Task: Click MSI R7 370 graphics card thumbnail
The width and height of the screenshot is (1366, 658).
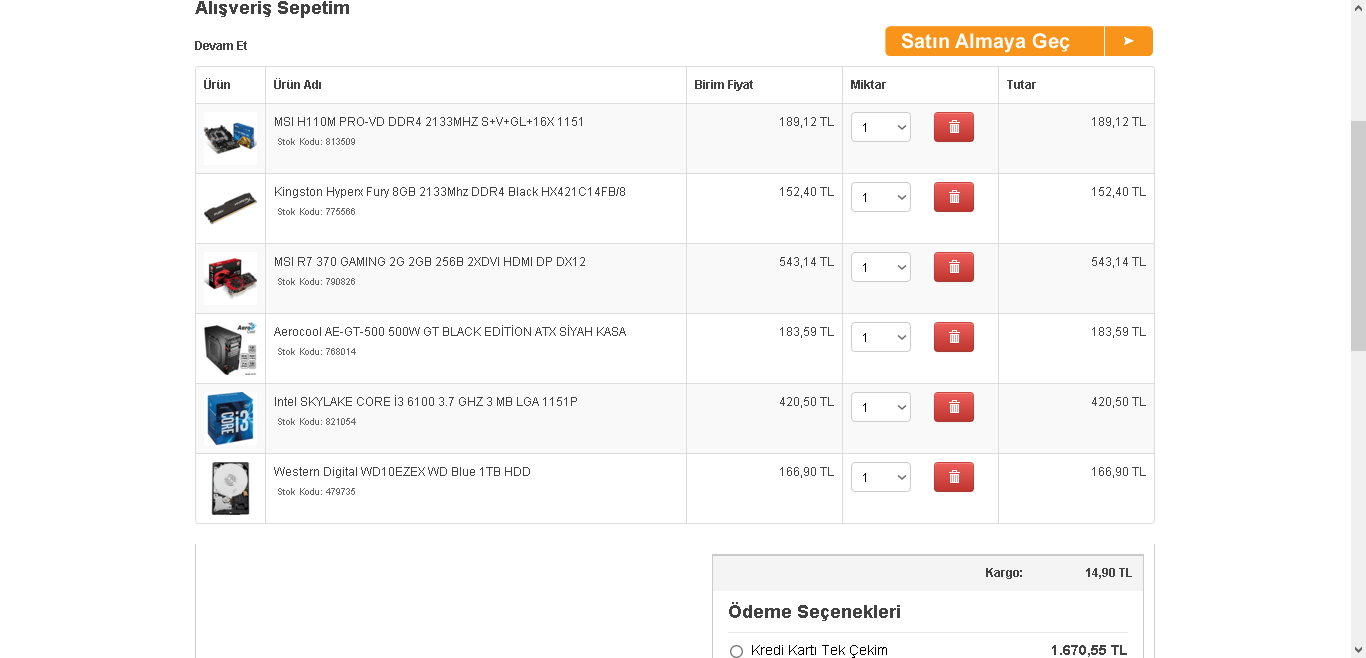Action: tap(230, 278)
